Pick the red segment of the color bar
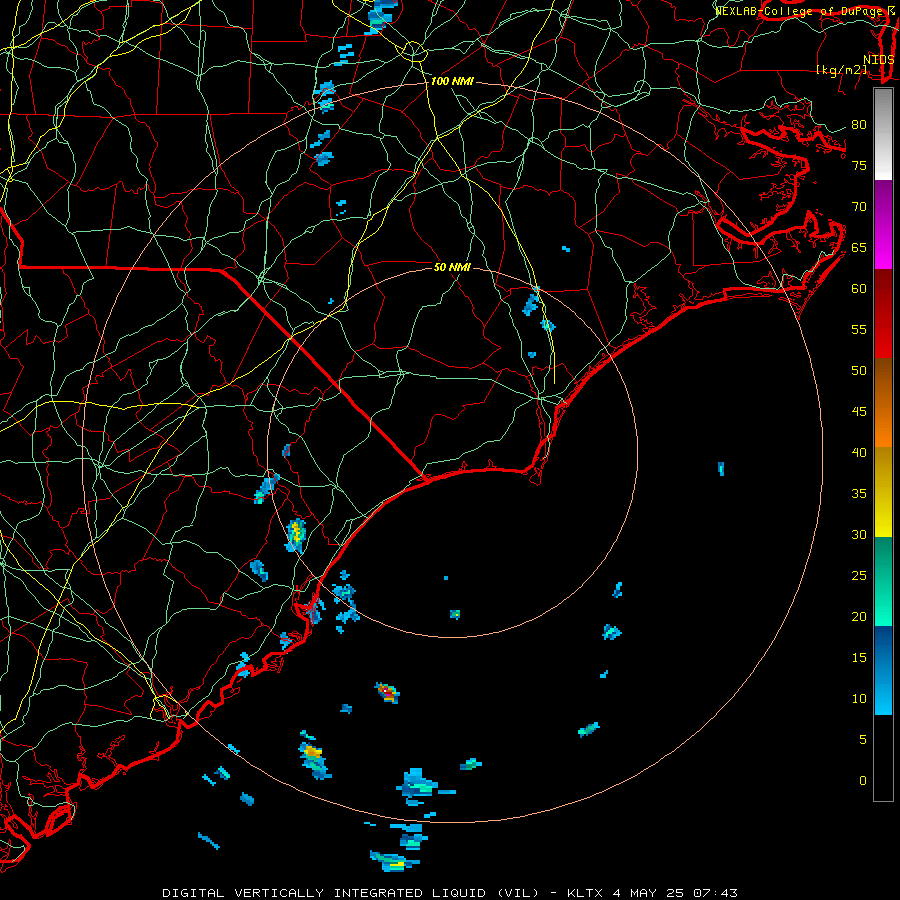 coord(883,314)
